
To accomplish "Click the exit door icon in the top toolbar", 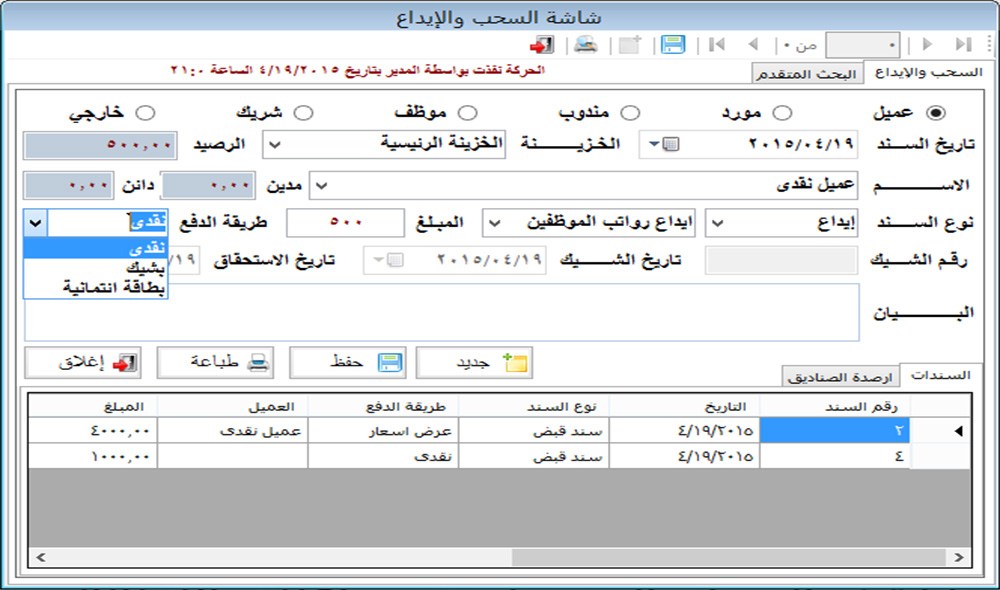I will (x=542, y=45).
